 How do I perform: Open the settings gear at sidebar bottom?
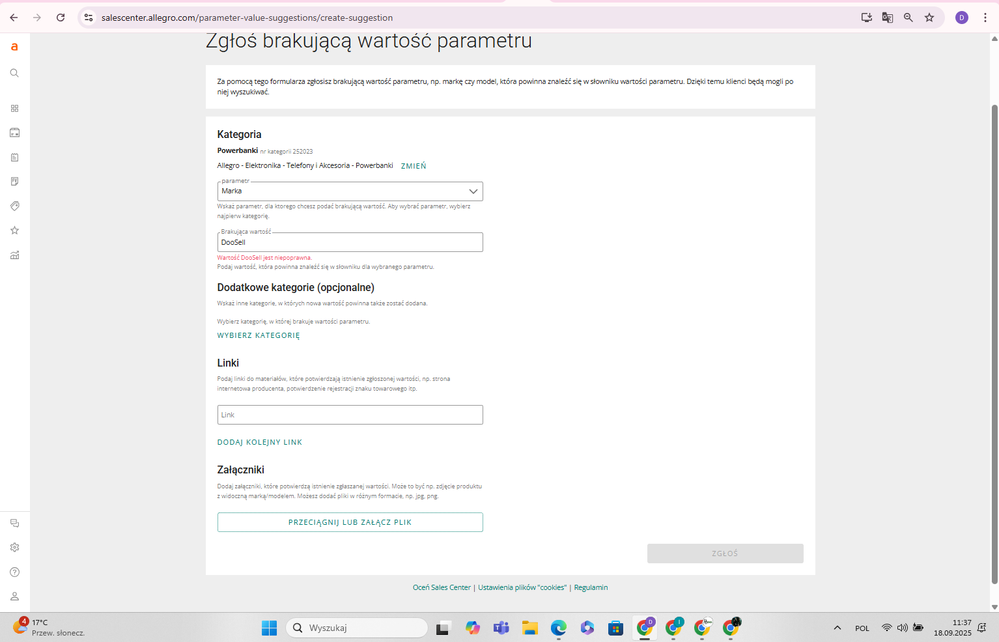pos(14,547)
